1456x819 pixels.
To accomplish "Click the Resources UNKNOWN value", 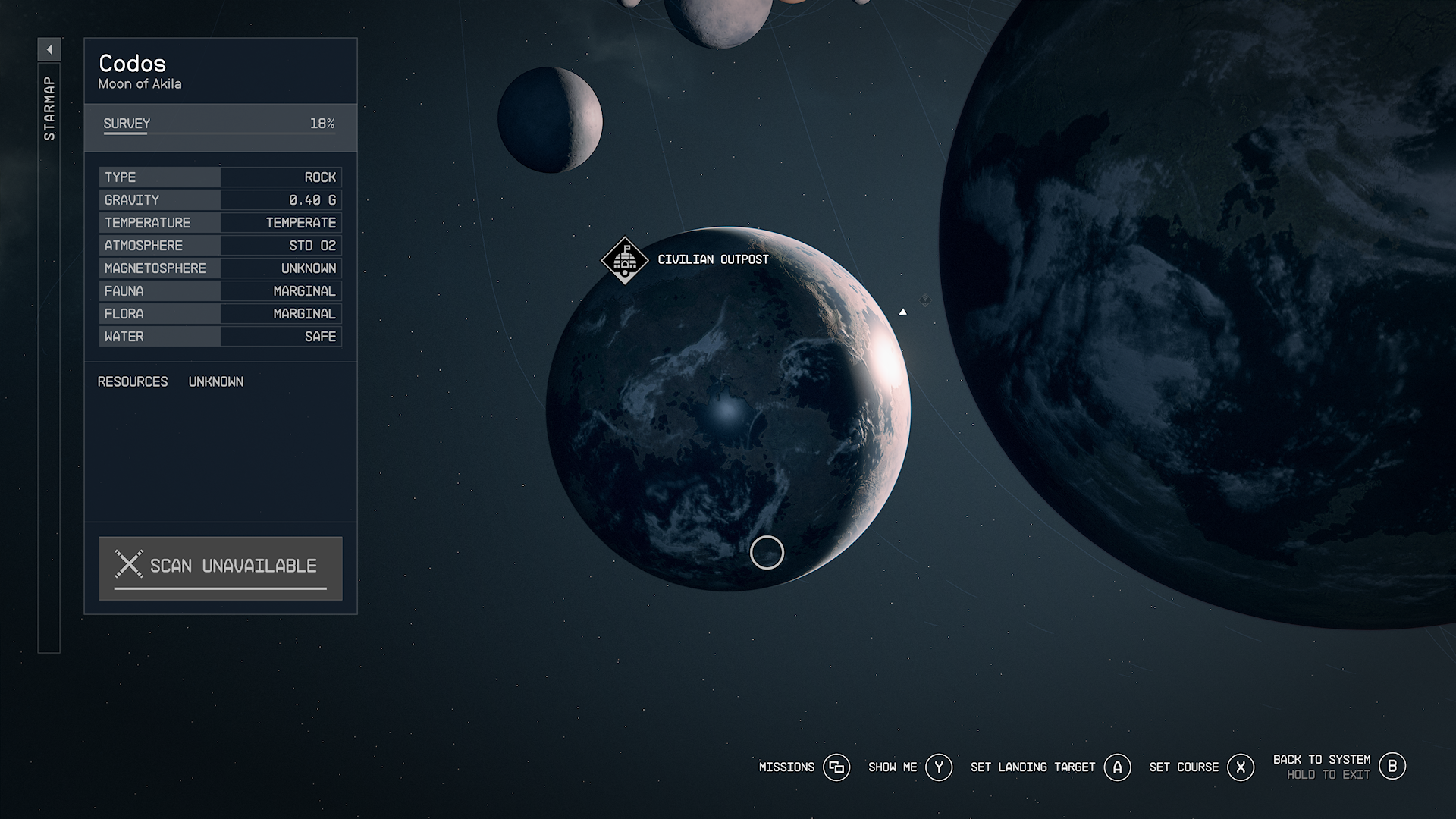I will [216, 382].
